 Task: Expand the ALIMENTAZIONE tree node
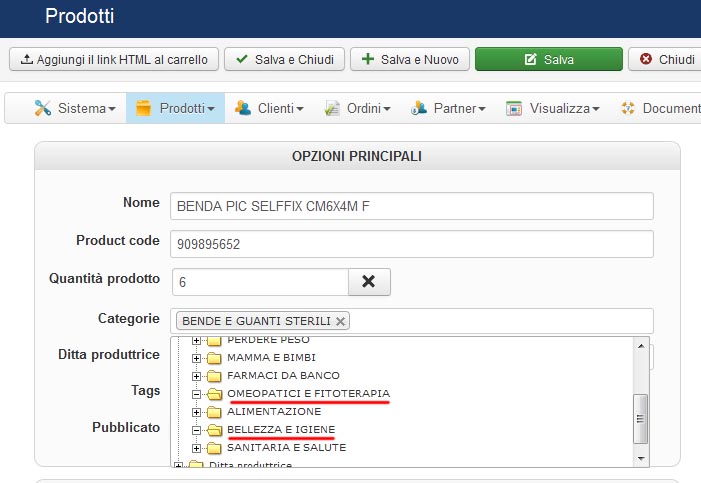[x=196, y=412]
